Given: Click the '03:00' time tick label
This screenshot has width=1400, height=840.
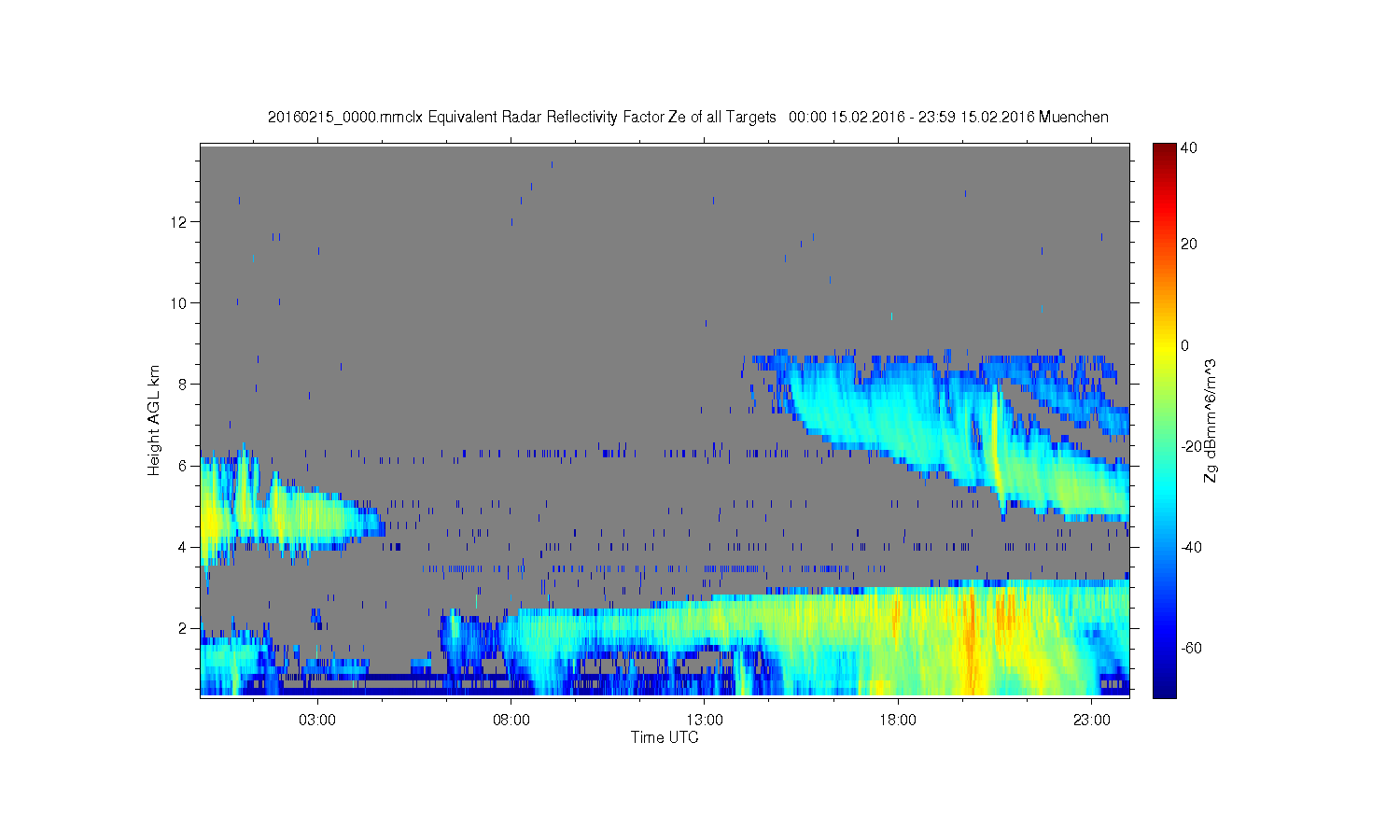Looking at the screenshot, I should click(x=317, y=721).
